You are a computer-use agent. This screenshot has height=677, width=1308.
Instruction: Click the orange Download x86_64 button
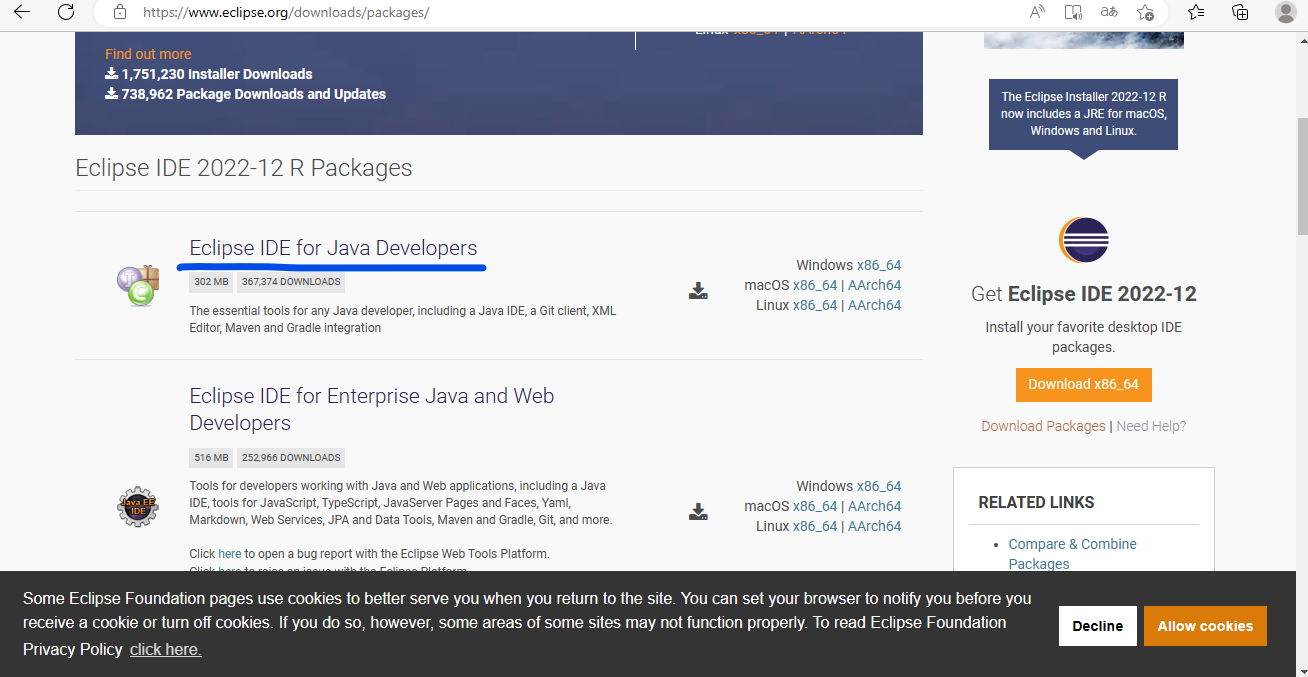1084,385
